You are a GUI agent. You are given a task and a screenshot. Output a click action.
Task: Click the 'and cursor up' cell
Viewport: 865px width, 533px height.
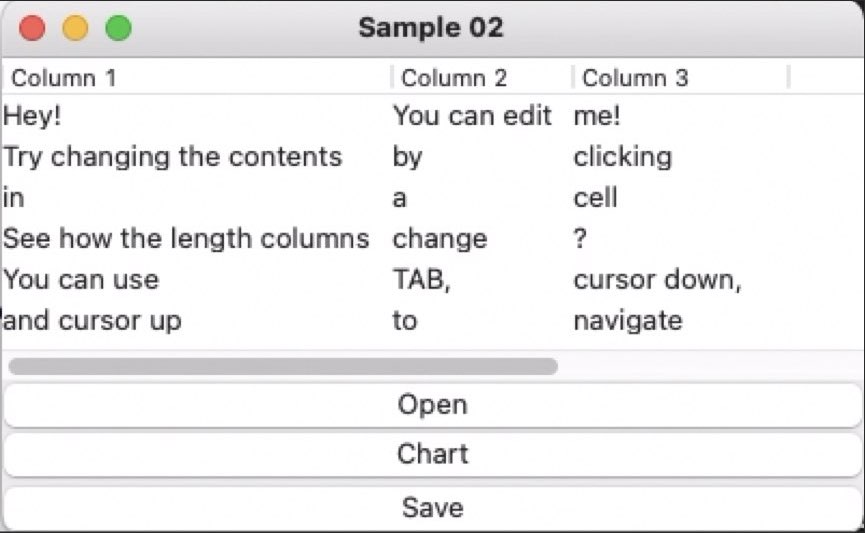(196, 321)
